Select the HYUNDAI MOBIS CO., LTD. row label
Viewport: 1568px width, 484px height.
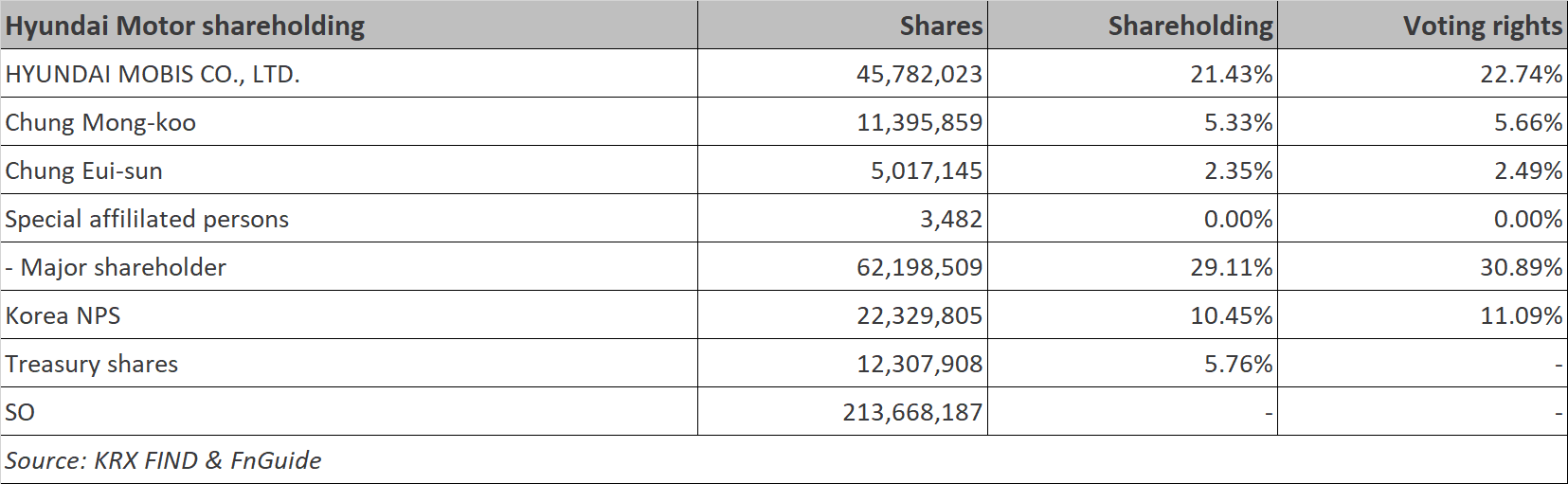(153, 74)
